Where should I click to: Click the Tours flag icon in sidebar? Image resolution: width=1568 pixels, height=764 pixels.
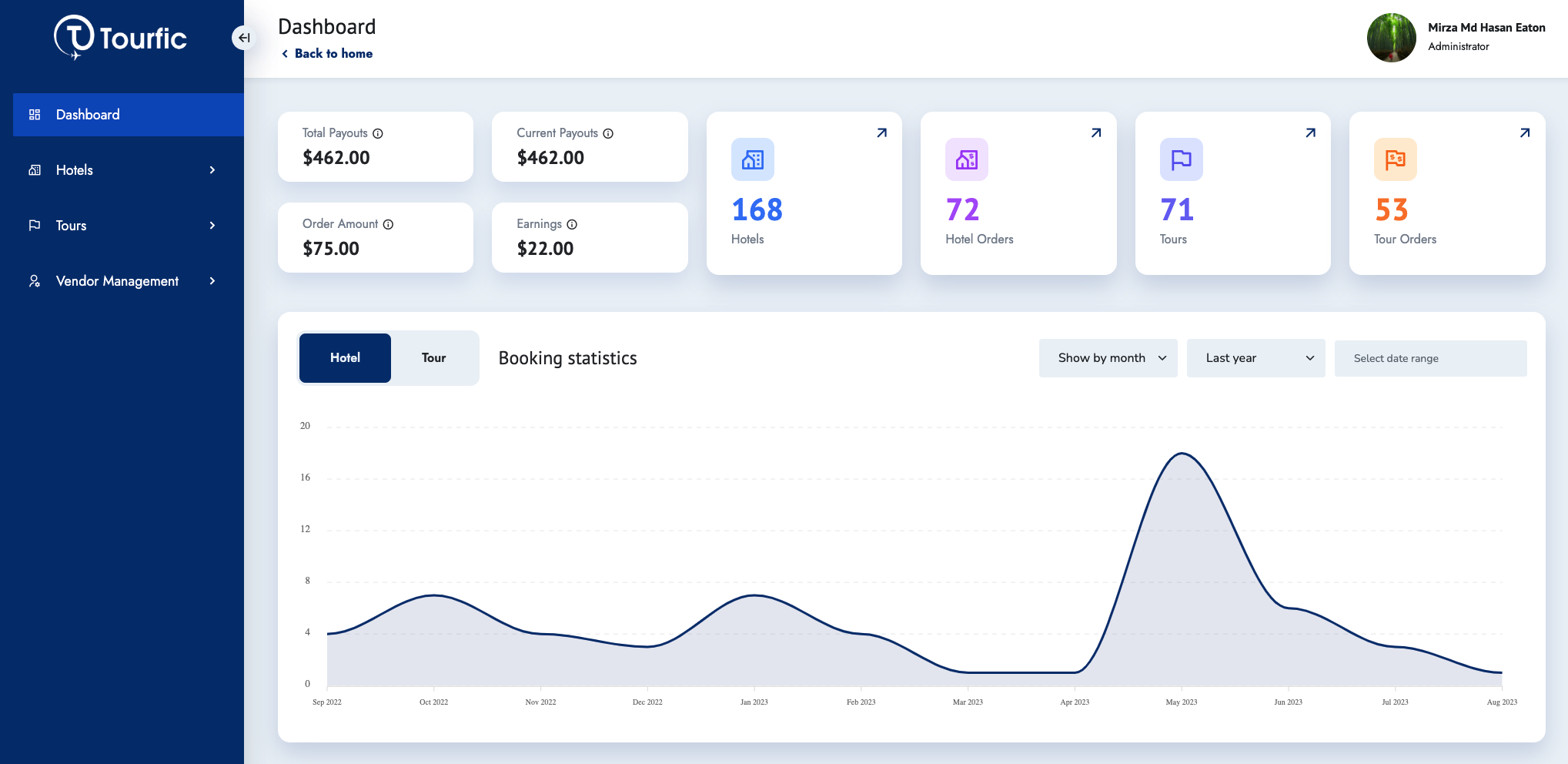pyautogui.click(x=34, y=225)
